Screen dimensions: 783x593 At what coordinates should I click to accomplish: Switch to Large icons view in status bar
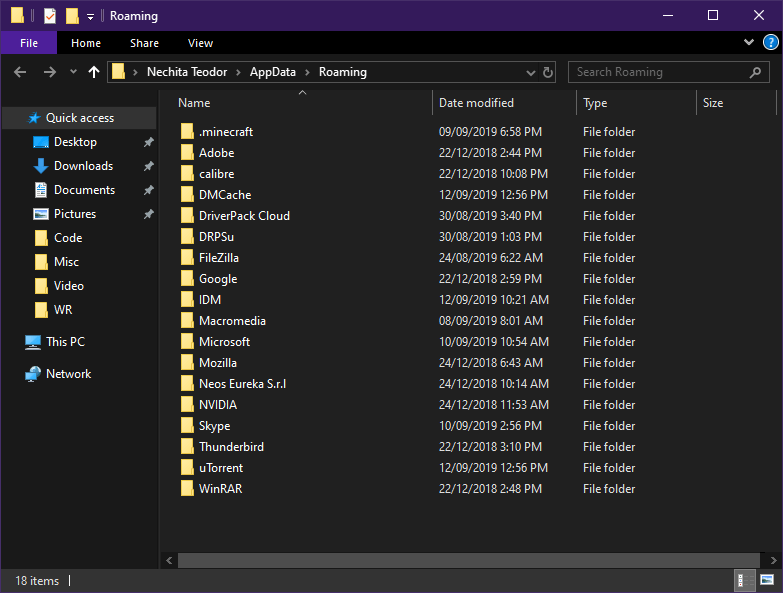767,580
